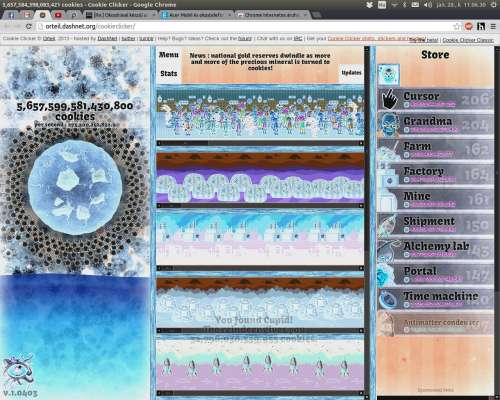Click the top panel date and clock
The width and height of the screenshot is (500, 400).
pos(461,5)
